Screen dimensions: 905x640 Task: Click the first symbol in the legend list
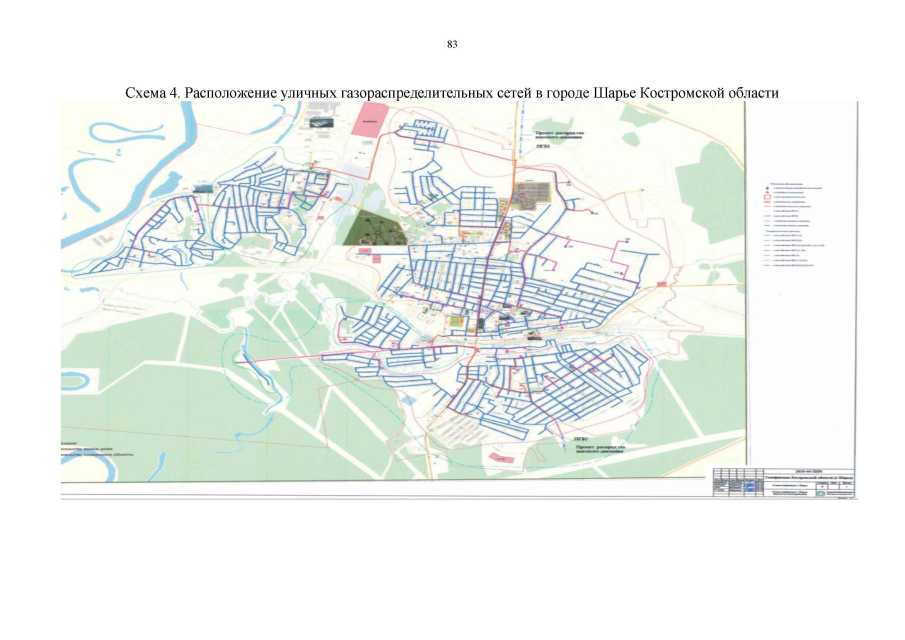pyautogui.click(x=765, y=186)
